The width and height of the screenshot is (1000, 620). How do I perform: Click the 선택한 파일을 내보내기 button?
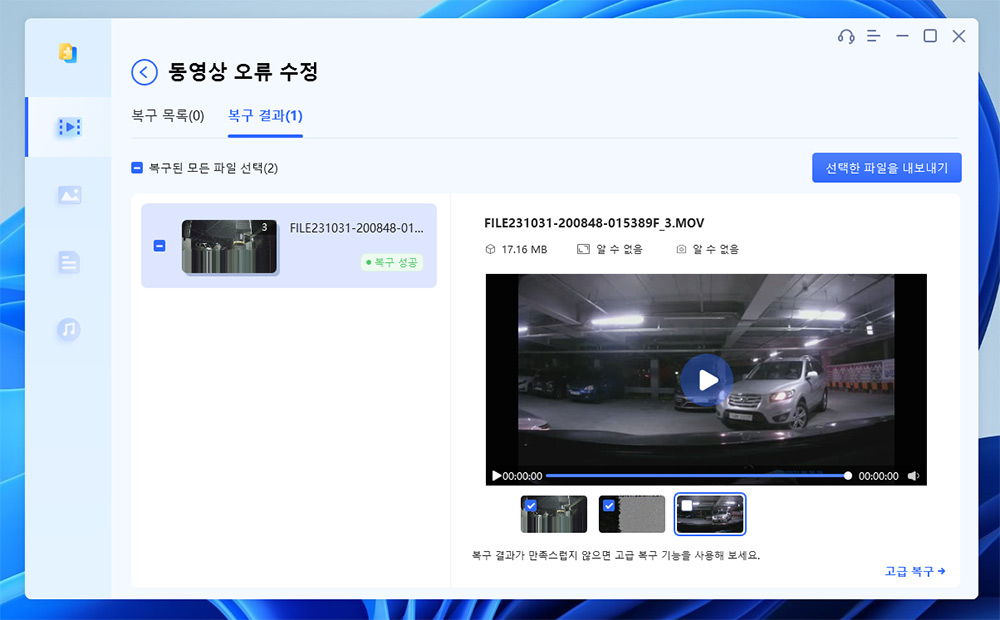tap(886, 168)
